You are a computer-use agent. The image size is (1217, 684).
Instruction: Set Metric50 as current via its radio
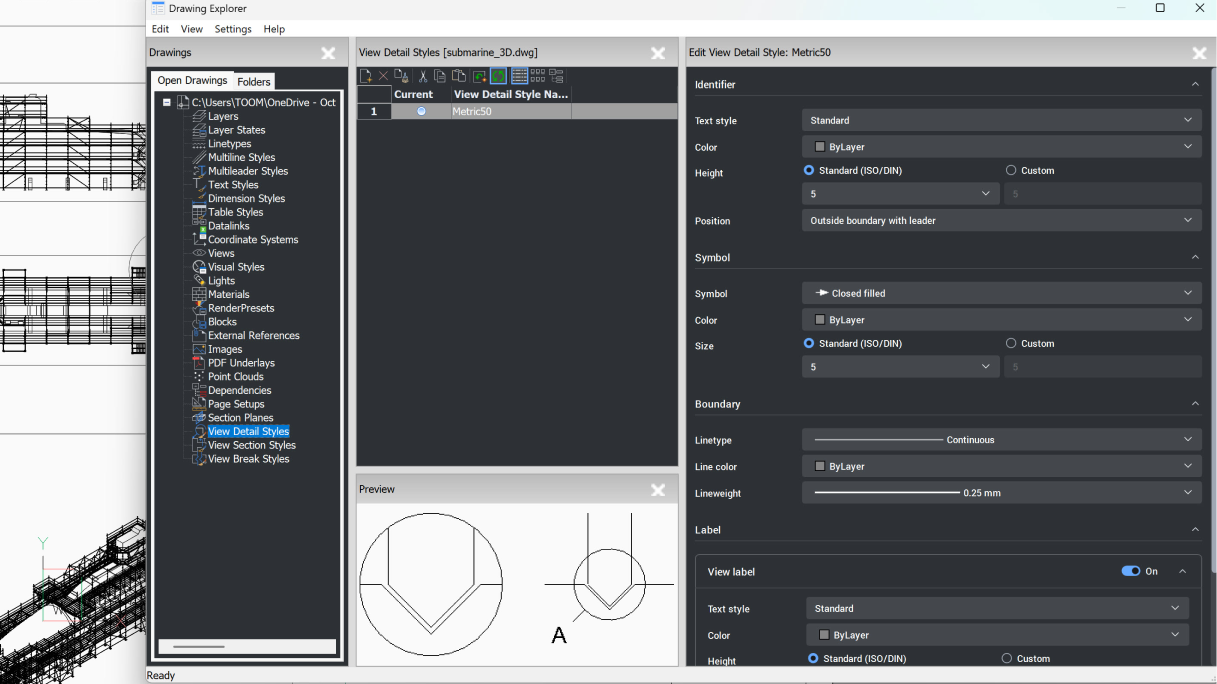click(x=421, y=112)
